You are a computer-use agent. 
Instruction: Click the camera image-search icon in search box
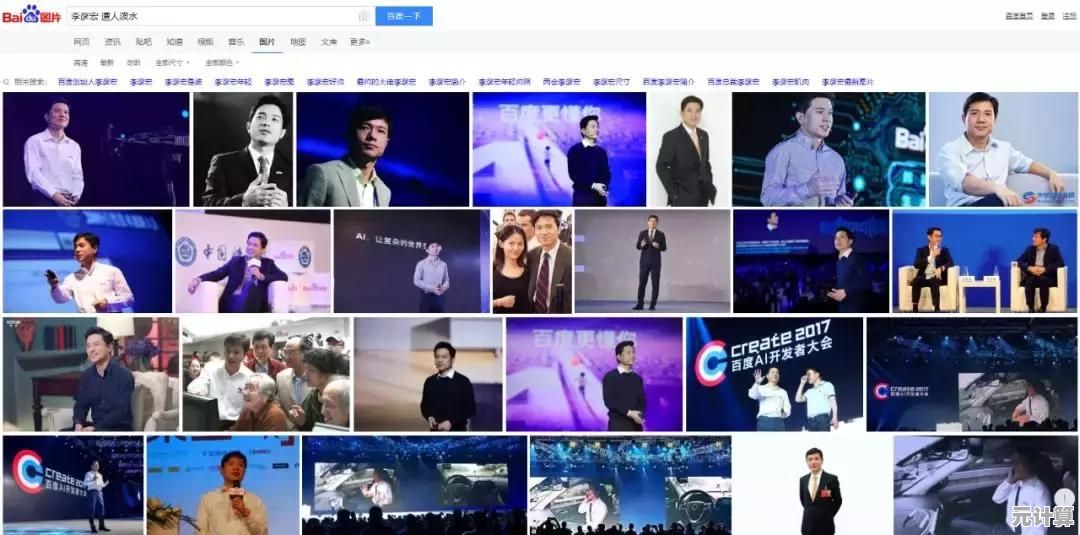coord(363,16)
